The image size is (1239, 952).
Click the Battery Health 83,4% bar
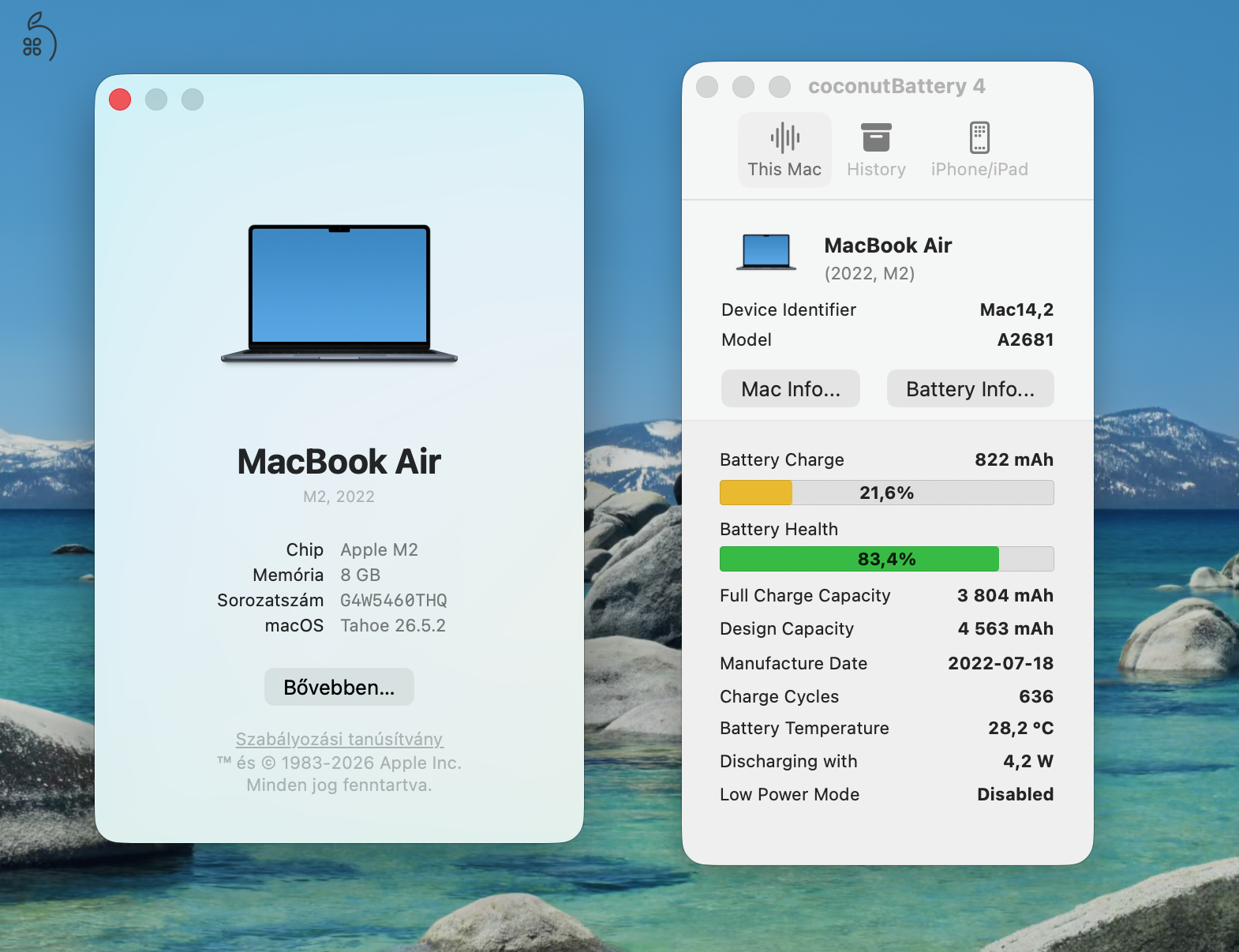887,559
